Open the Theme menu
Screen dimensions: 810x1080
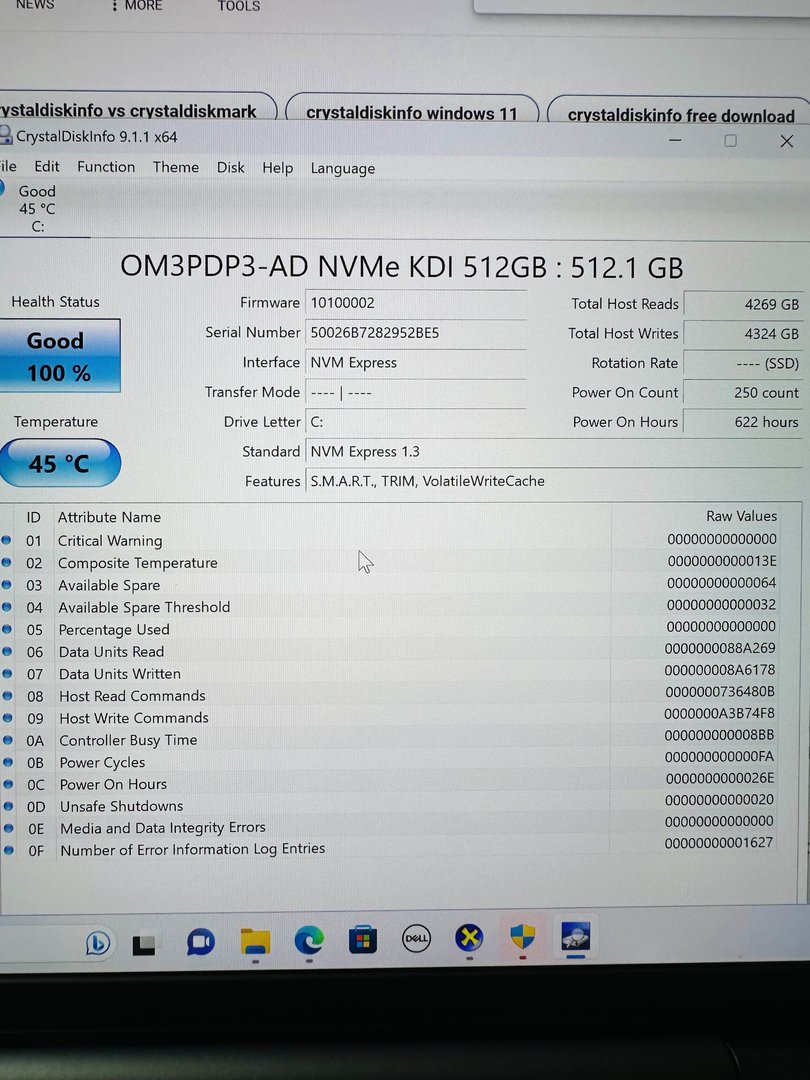coord(176,167)
